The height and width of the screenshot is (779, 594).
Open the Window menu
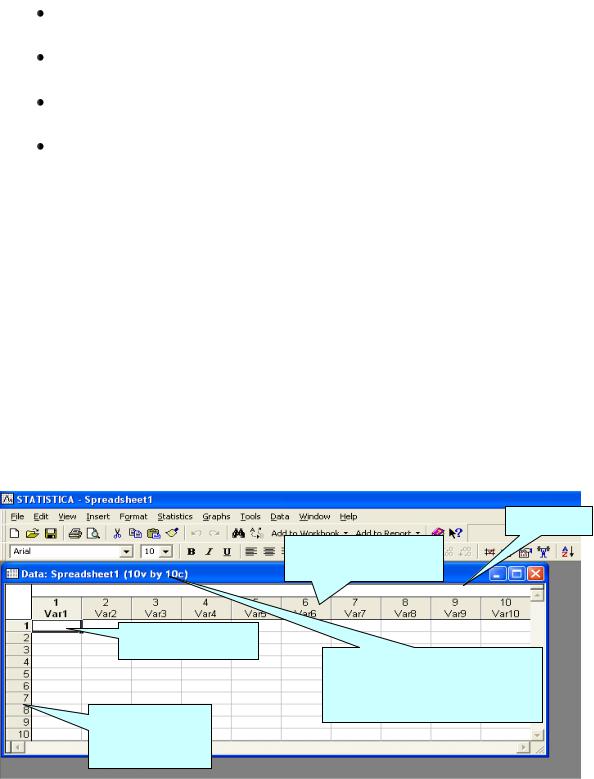click(x=314, y=517)
